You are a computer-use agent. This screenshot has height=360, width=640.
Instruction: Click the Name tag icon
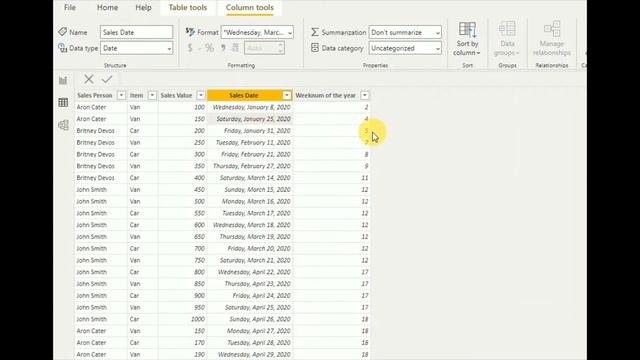coord(62,32)
